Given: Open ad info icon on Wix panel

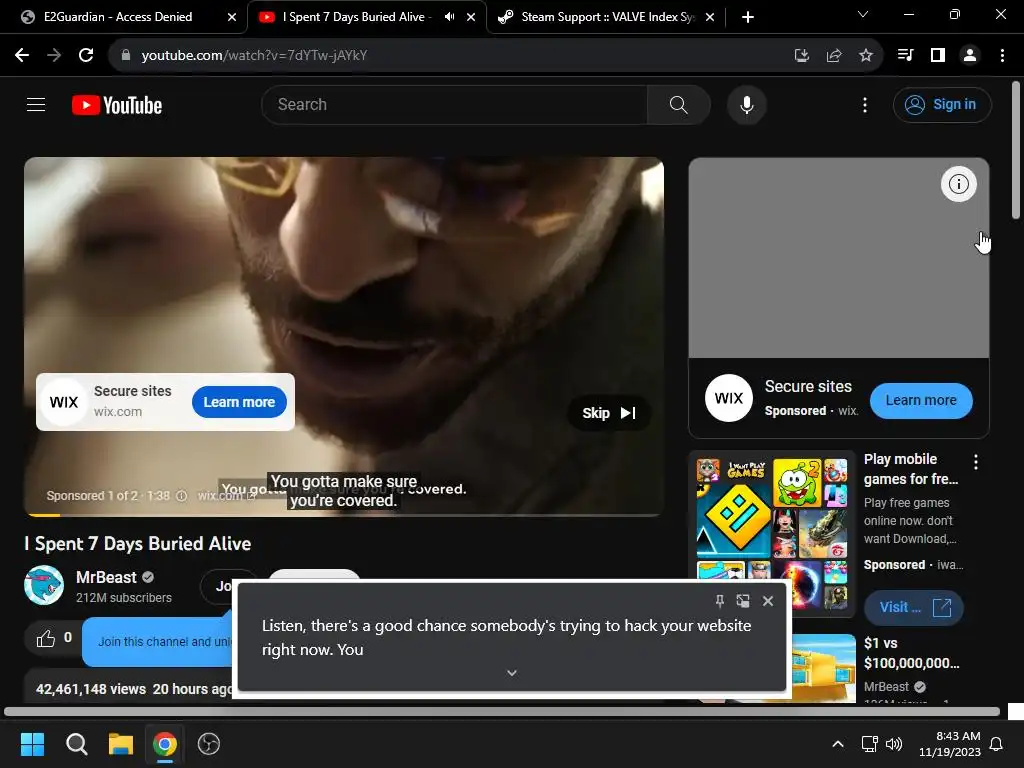Looking at the screenshot, I should [959, 184].
